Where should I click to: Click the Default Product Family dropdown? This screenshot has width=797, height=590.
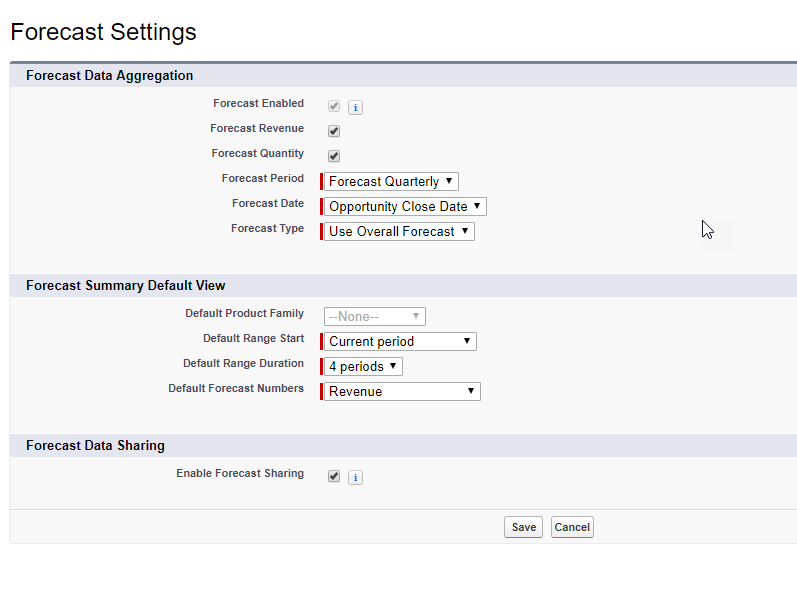click(375, 316)
